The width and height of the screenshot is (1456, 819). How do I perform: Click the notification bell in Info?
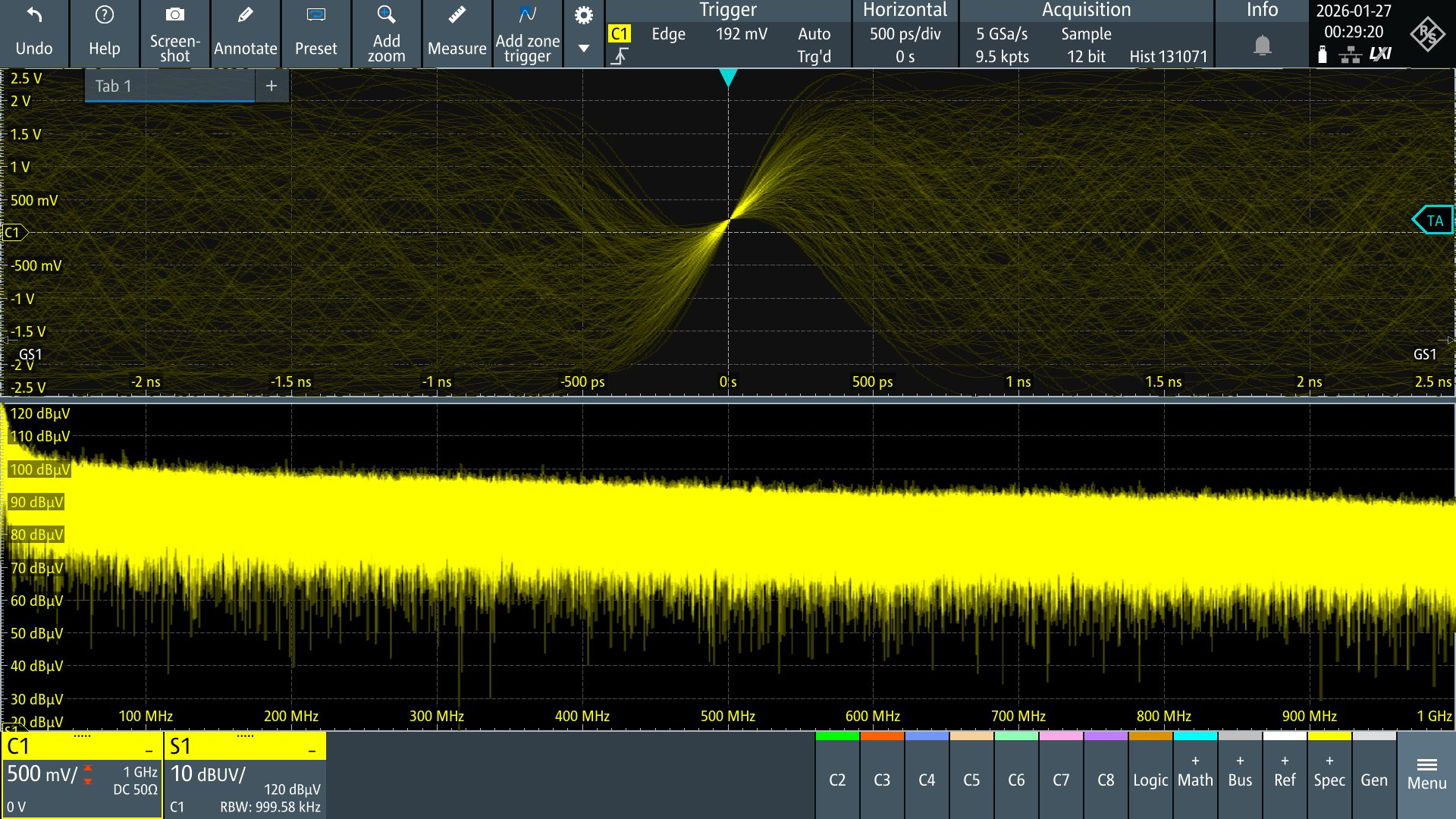1262,45
